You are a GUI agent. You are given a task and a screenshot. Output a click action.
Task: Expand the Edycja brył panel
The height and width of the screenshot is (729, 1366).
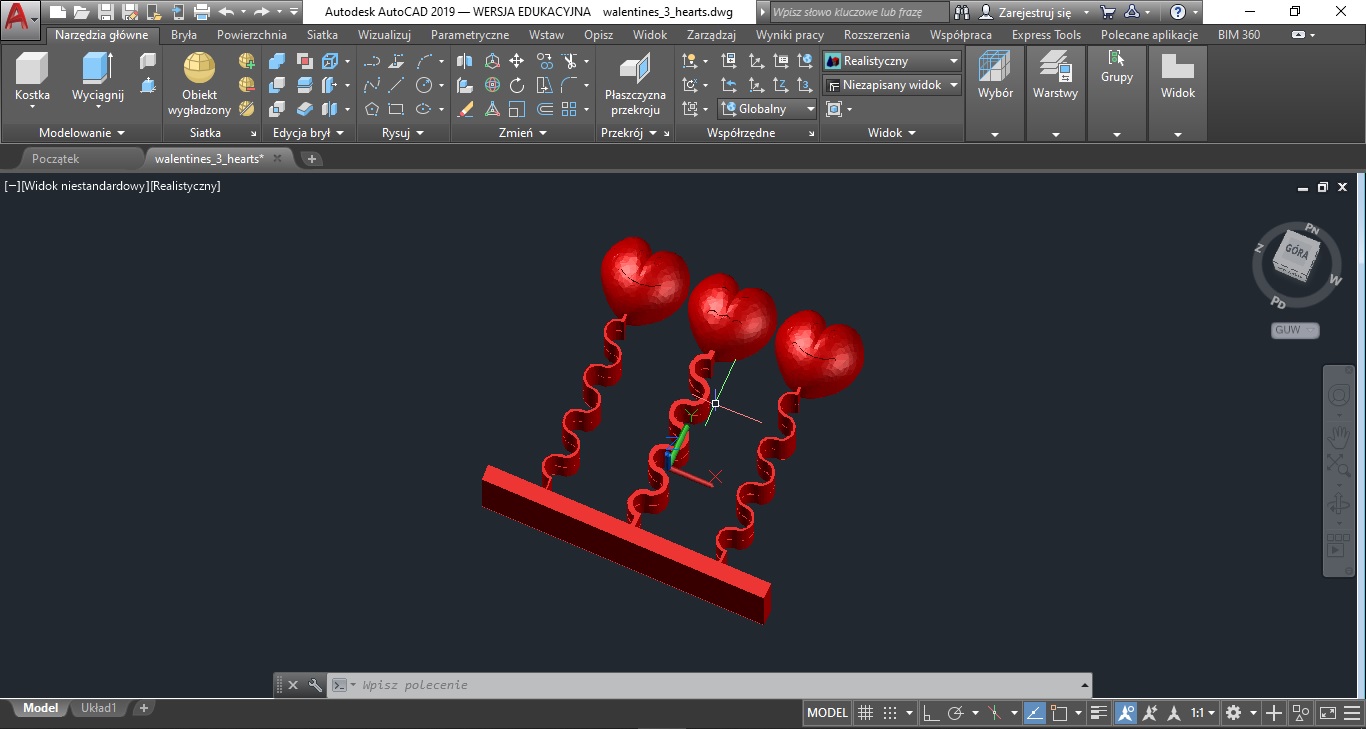click(308, 132)
